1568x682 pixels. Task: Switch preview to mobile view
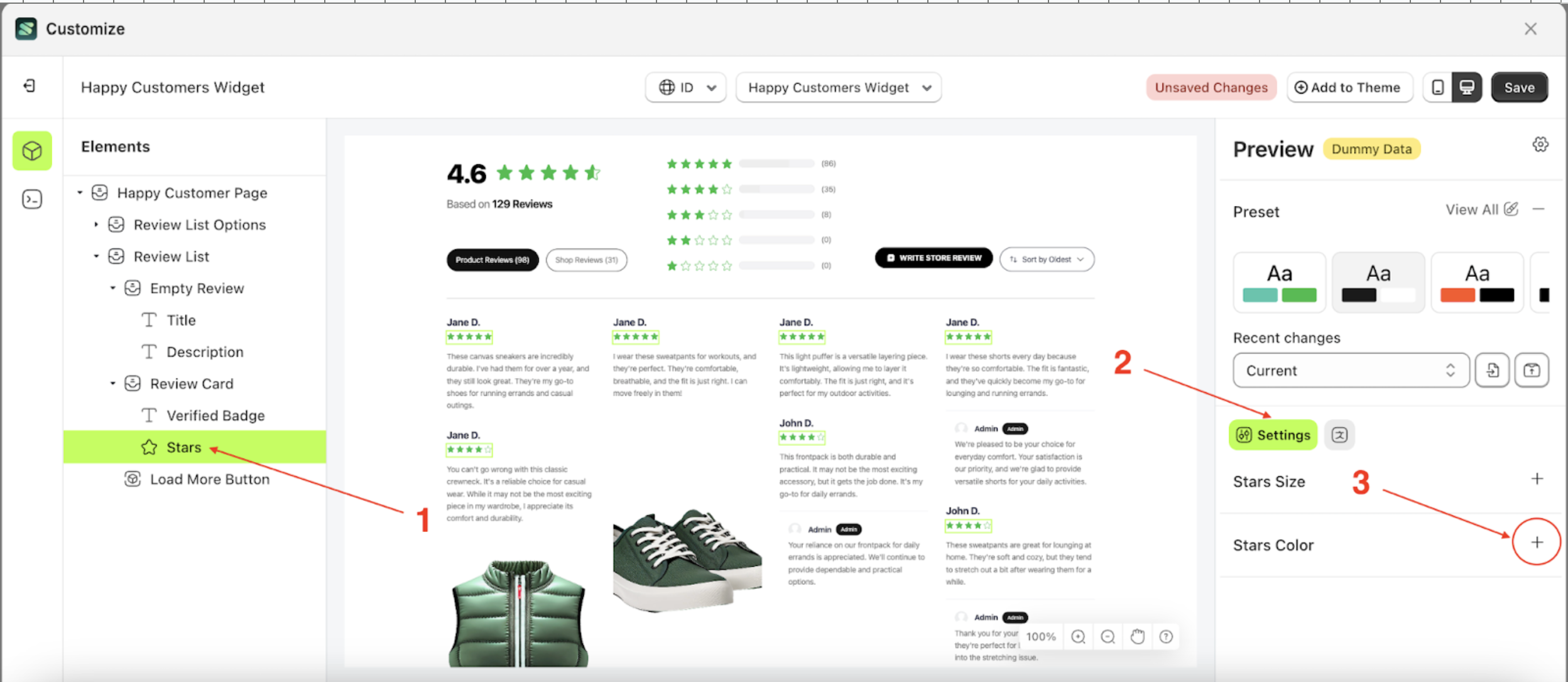(x=1436, y=87)
